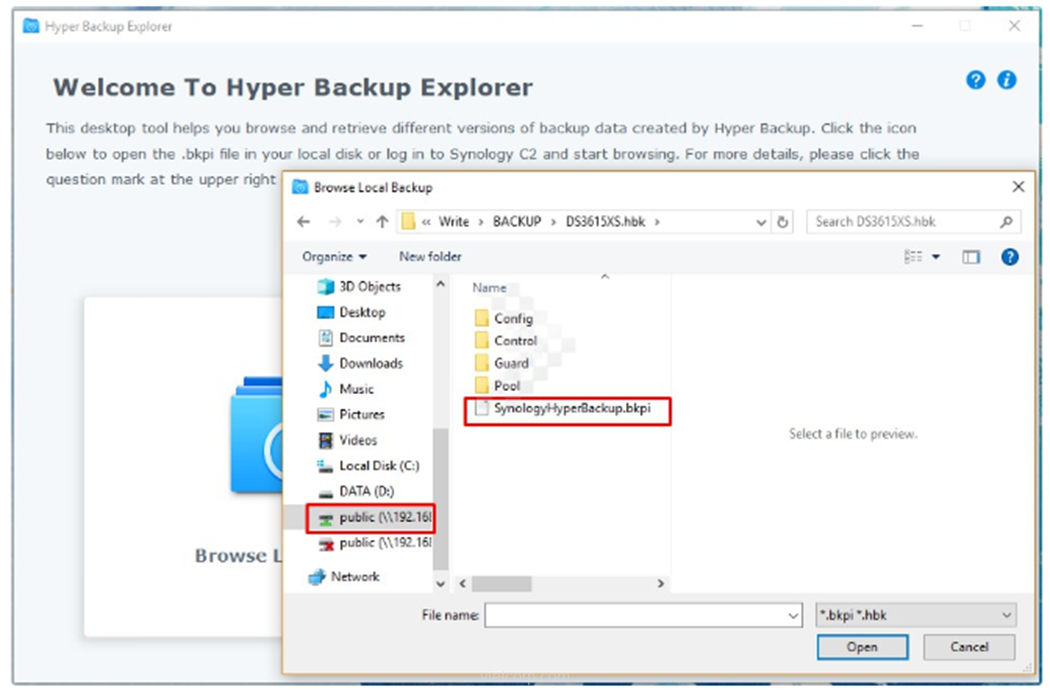The image size is (1050, 695).
Task: Click the Up one level arrow
Action: pyautogui.click(x=382, y=222)
